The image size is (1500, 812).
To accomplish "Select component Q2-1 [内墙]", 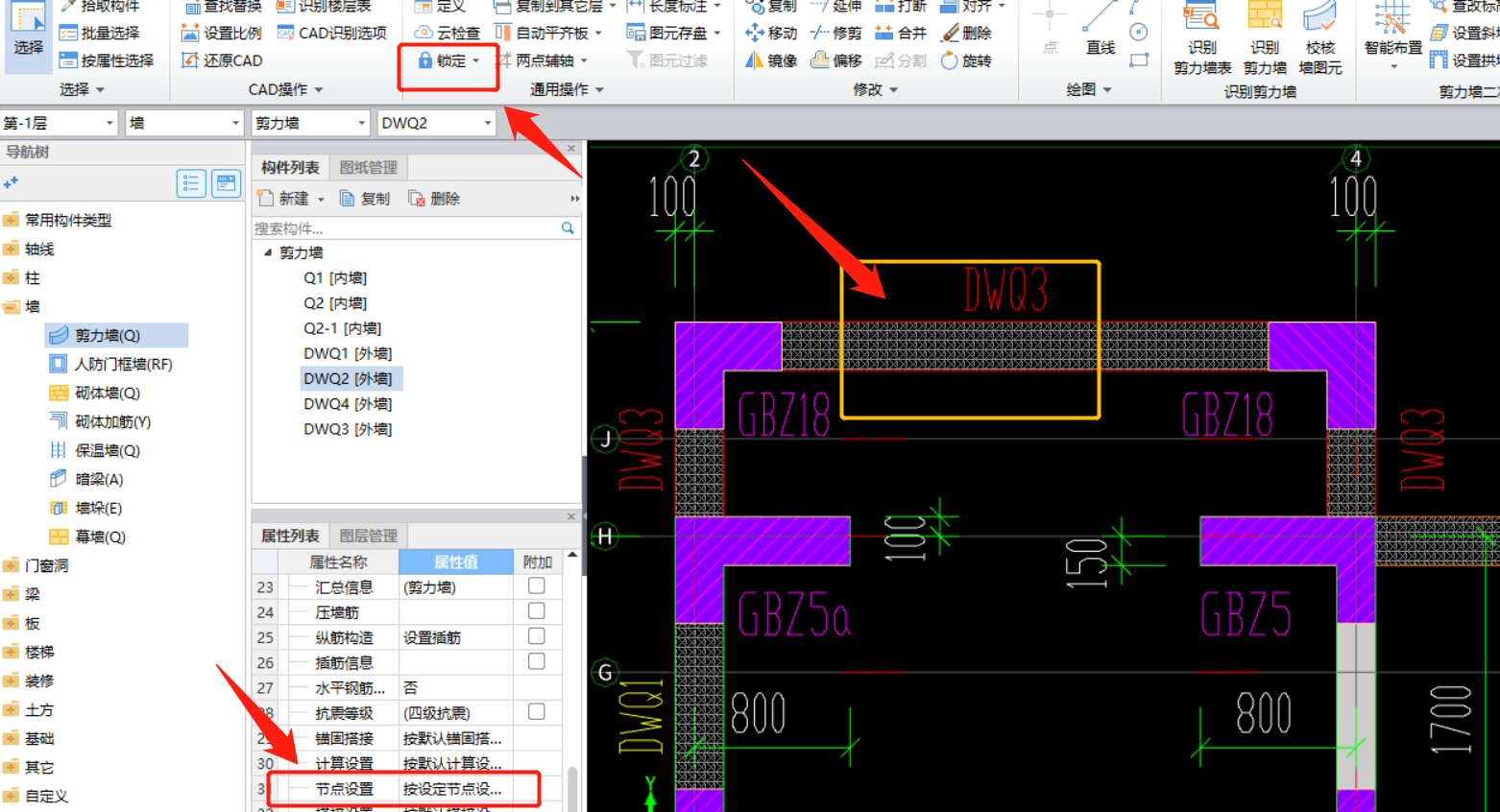I will click(x=342, y=328).
